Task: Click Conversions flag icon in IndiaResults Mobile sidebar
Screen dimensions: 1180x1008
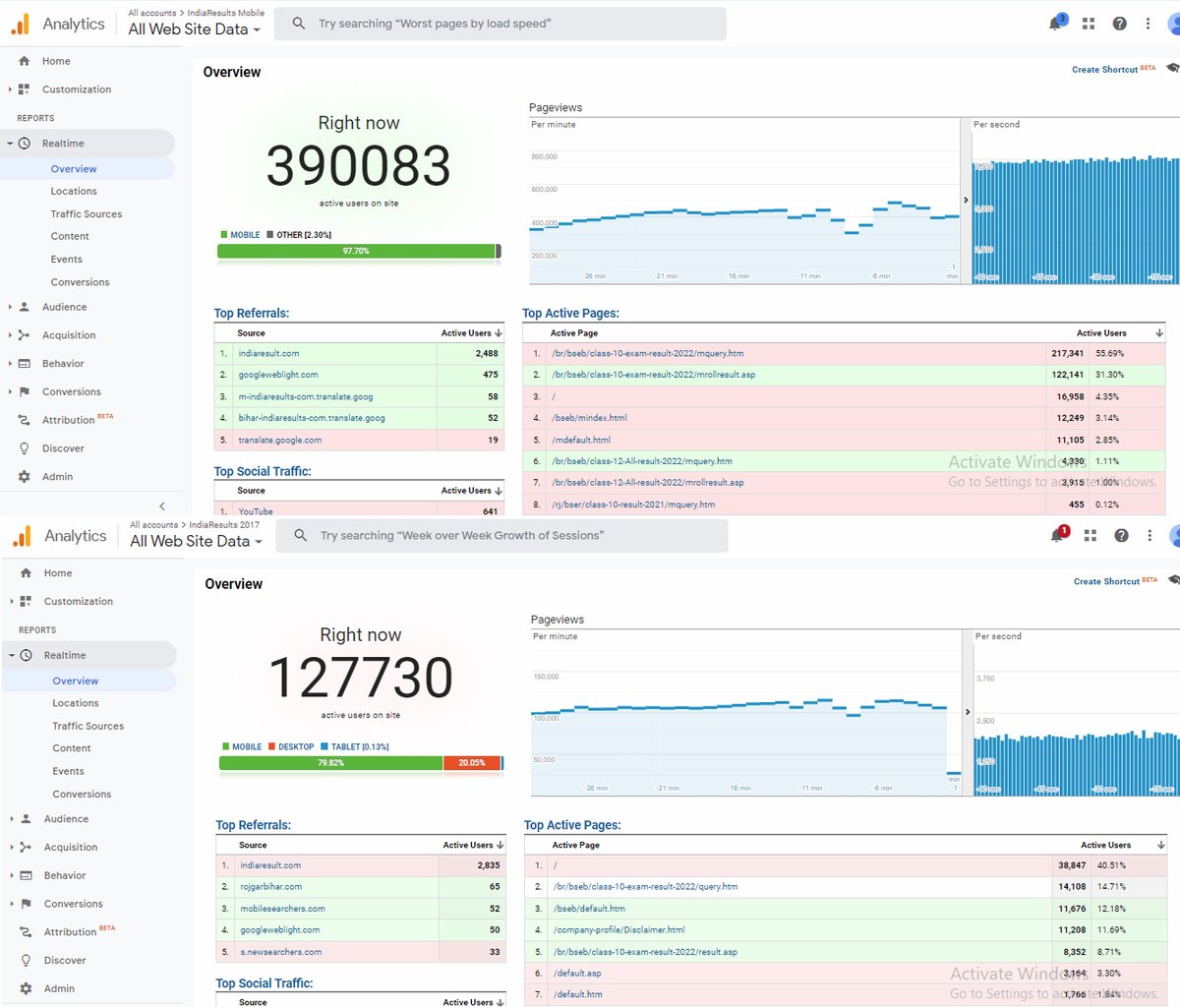Action: click(x=25, y=391)
